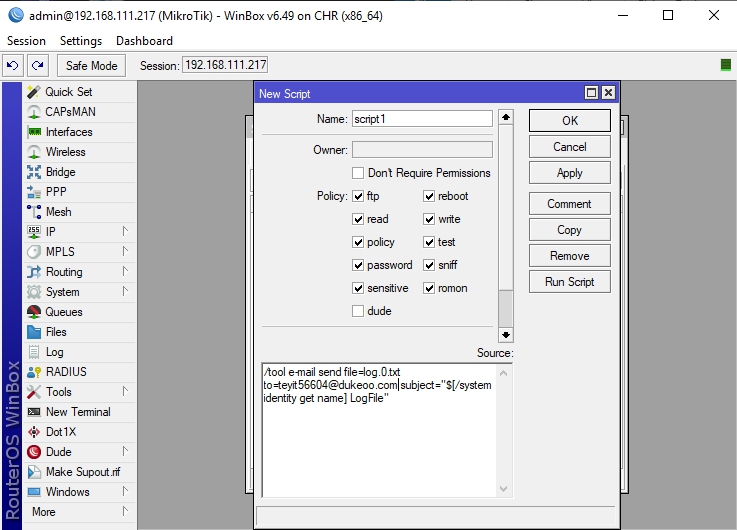
Task: Click the MPLS icon
Action: click(x=34, y=252)
